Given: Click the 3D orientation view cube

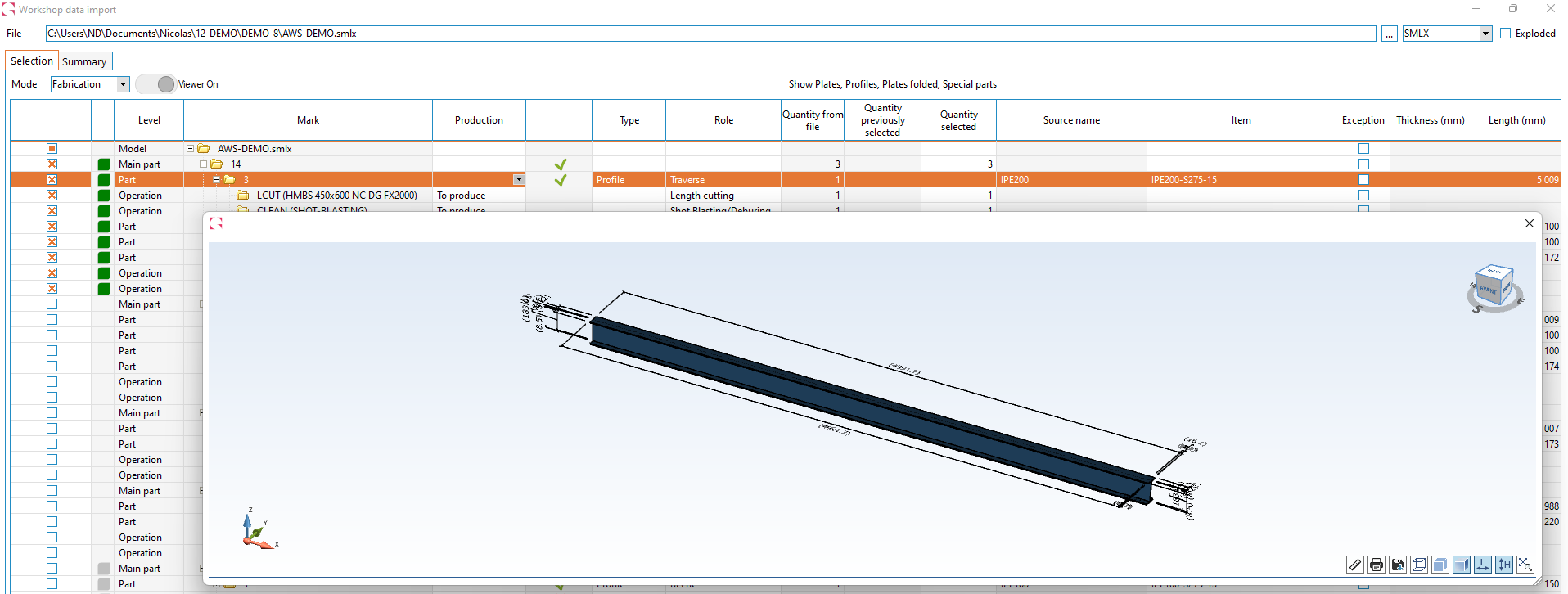Looking at the screenshot, I should coord(1494,287).
